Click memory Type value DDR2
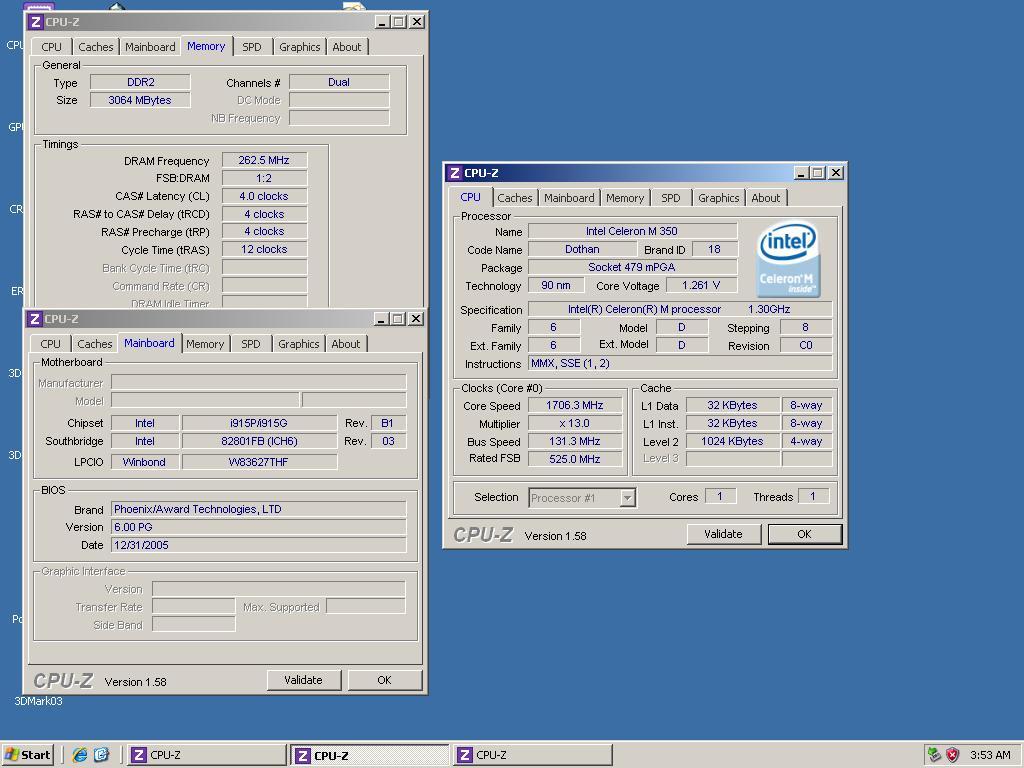1024x768 pixels. (140, 82)
